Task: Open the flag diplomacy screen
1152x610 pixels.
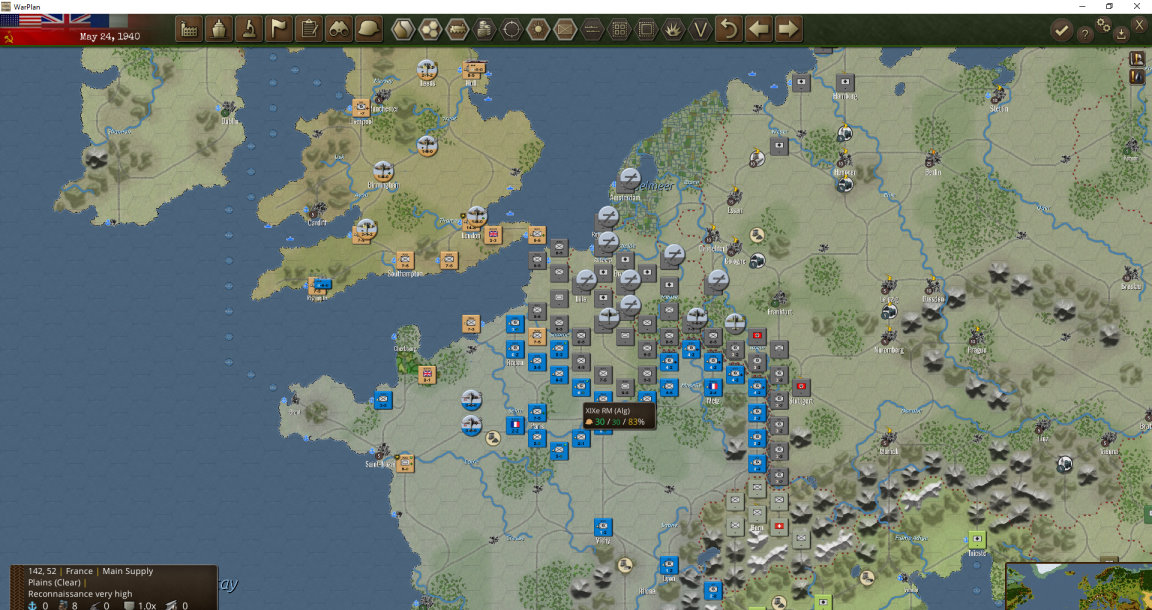Action: [x=279, y=29]
